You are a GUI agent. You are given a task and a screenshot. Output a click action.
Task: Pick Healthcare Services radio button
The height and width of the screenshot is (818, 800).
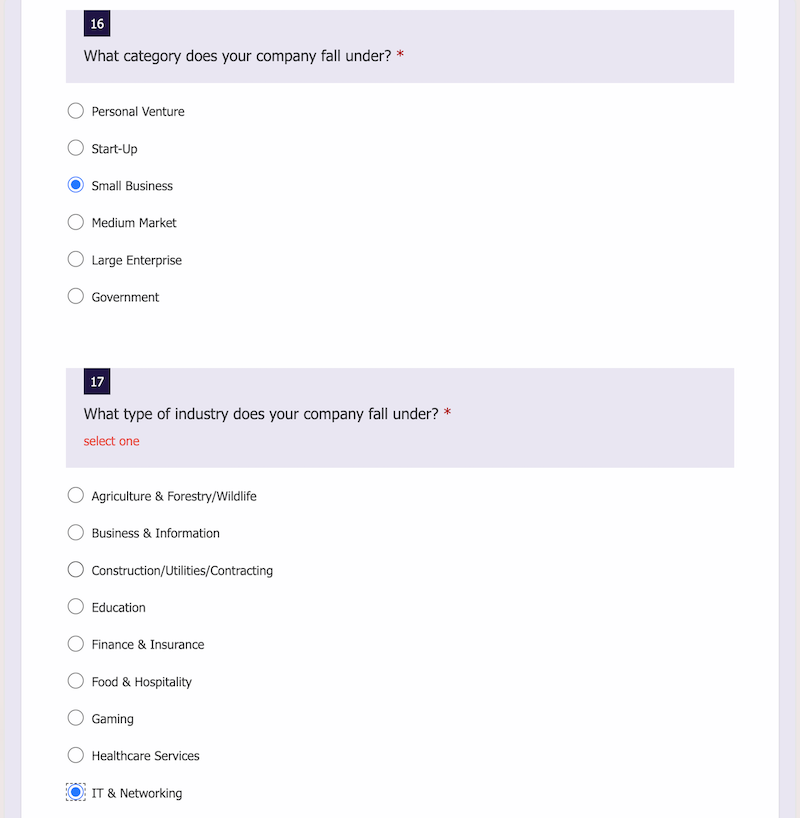pyautogui.click(x=76, y=755)
